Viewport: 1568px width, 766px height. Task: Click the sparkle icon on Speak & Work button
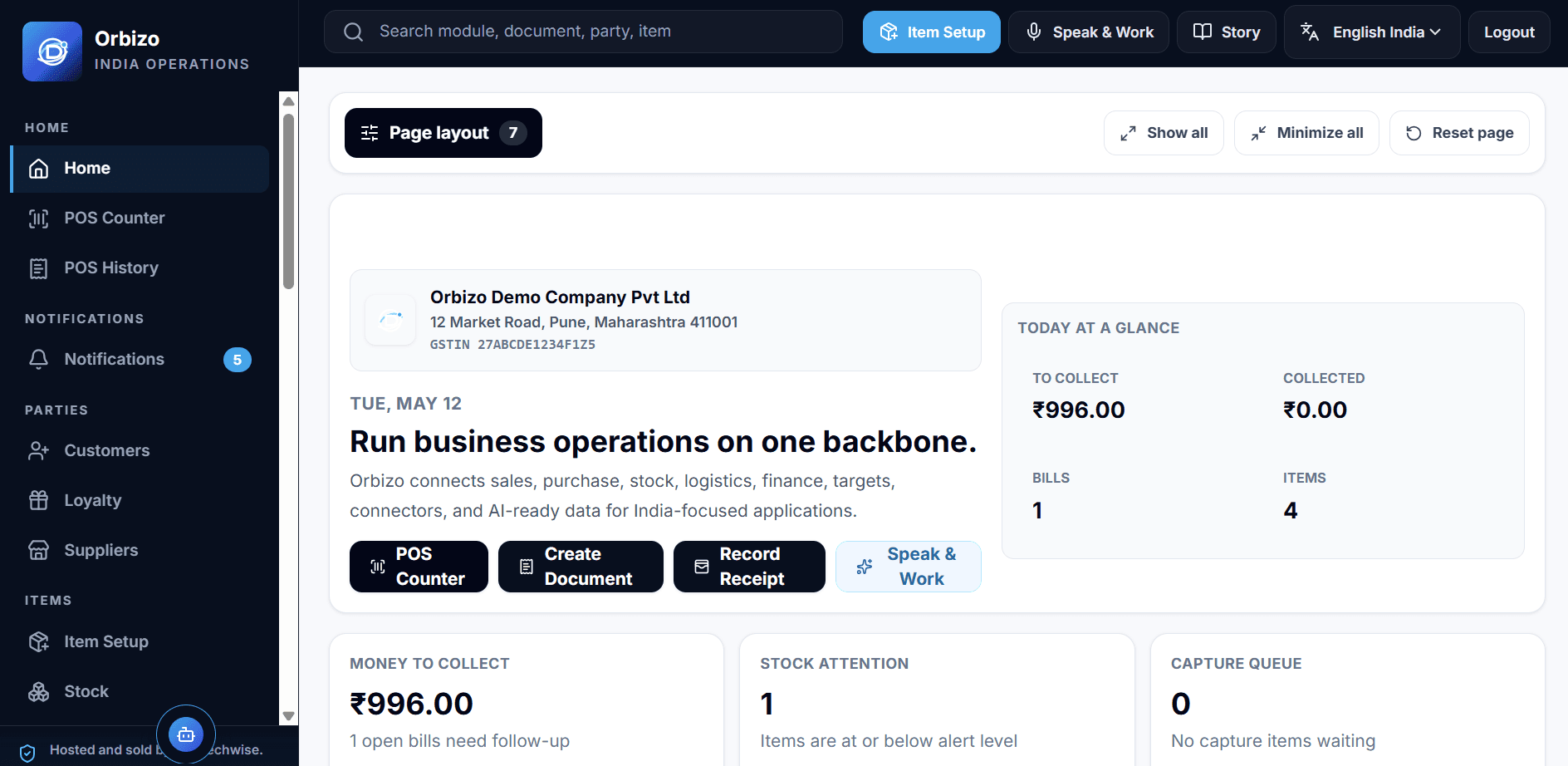tap(865, 567)
